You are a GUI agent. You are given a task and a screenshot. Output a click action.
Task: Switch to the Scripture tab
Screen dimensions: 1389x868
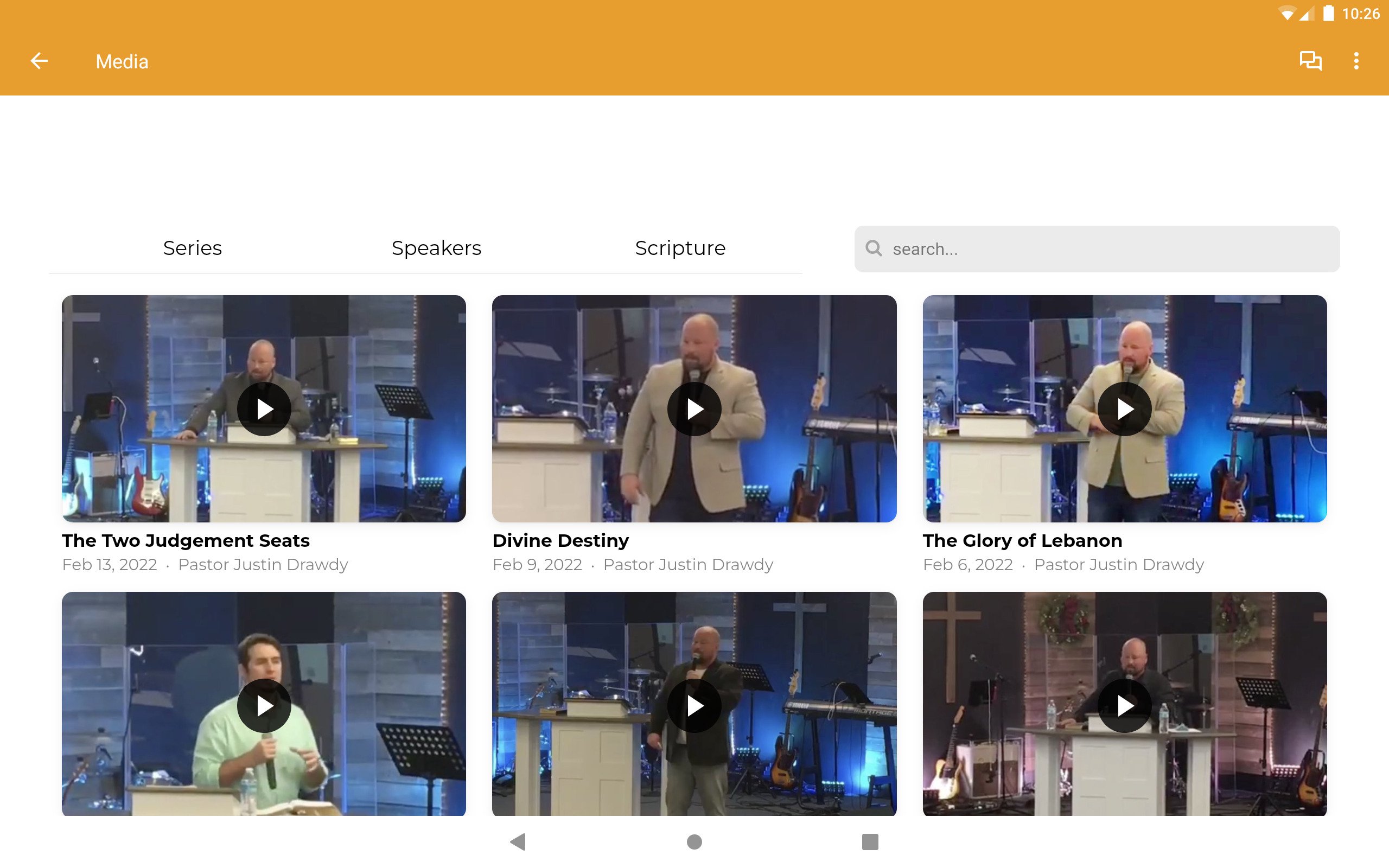(x=680, y=248)
